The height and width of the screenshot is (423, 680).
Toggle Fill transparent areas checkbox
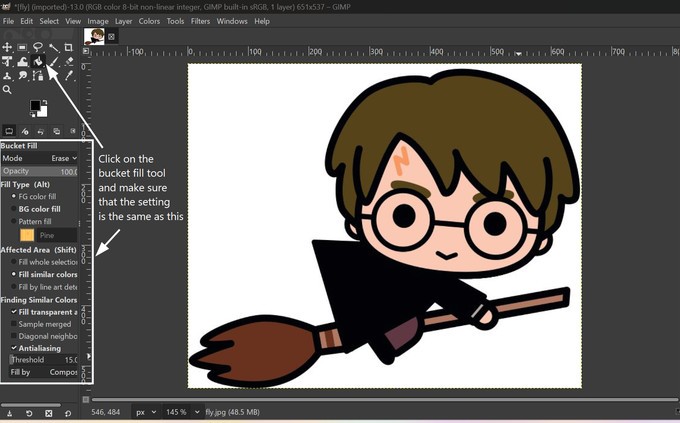point(44,312)
